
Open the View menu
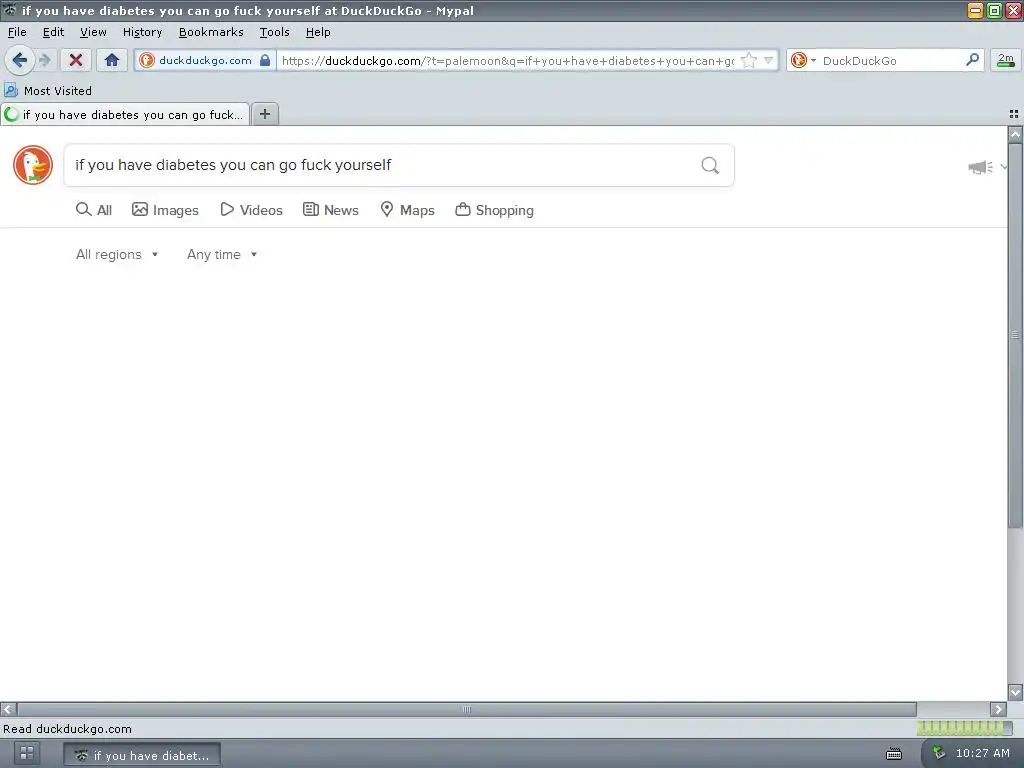point(93,32)
